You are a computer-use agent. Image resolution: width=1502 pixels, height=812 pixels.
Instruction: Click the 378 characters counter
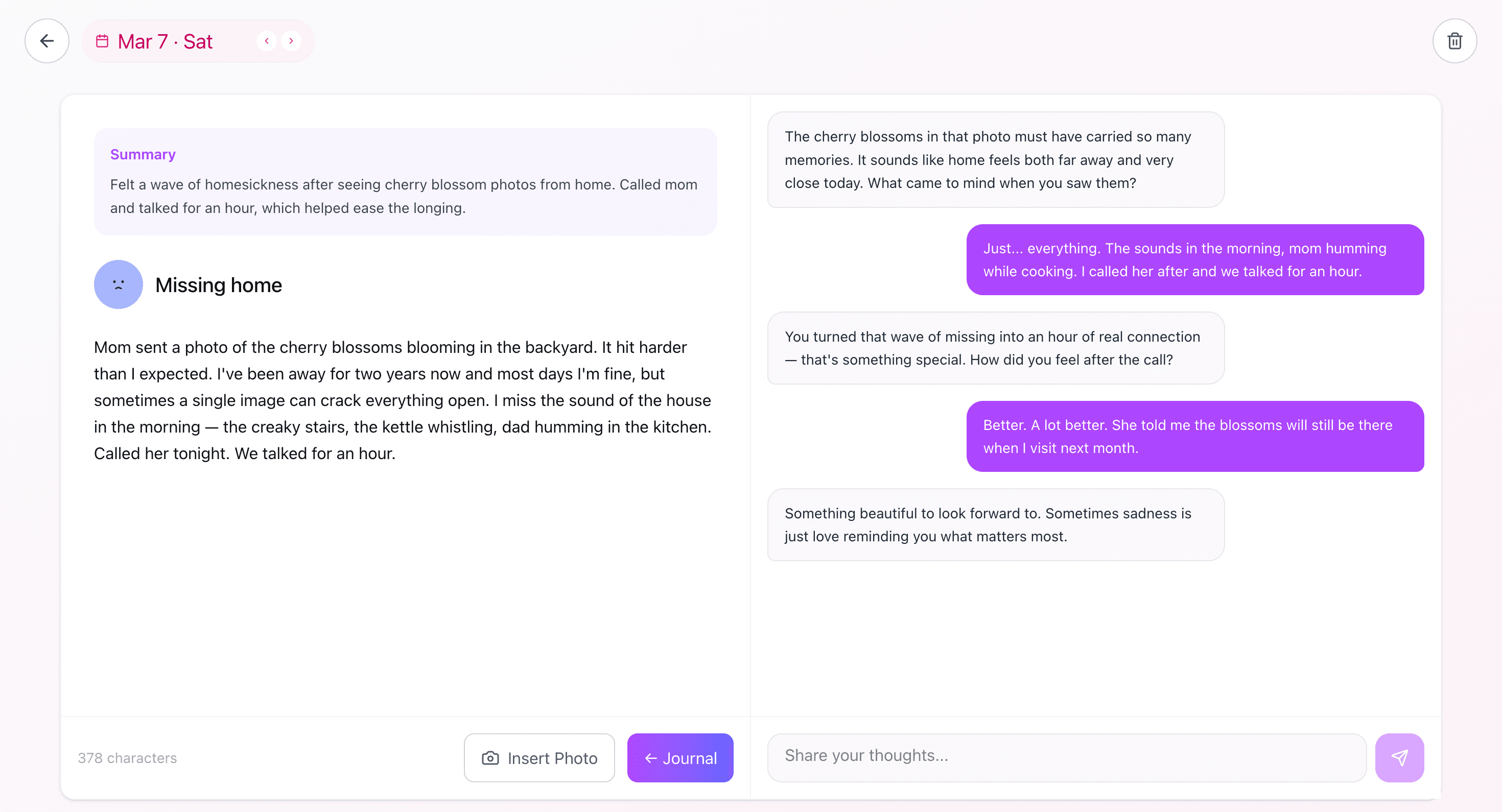[x=127, y=758]
